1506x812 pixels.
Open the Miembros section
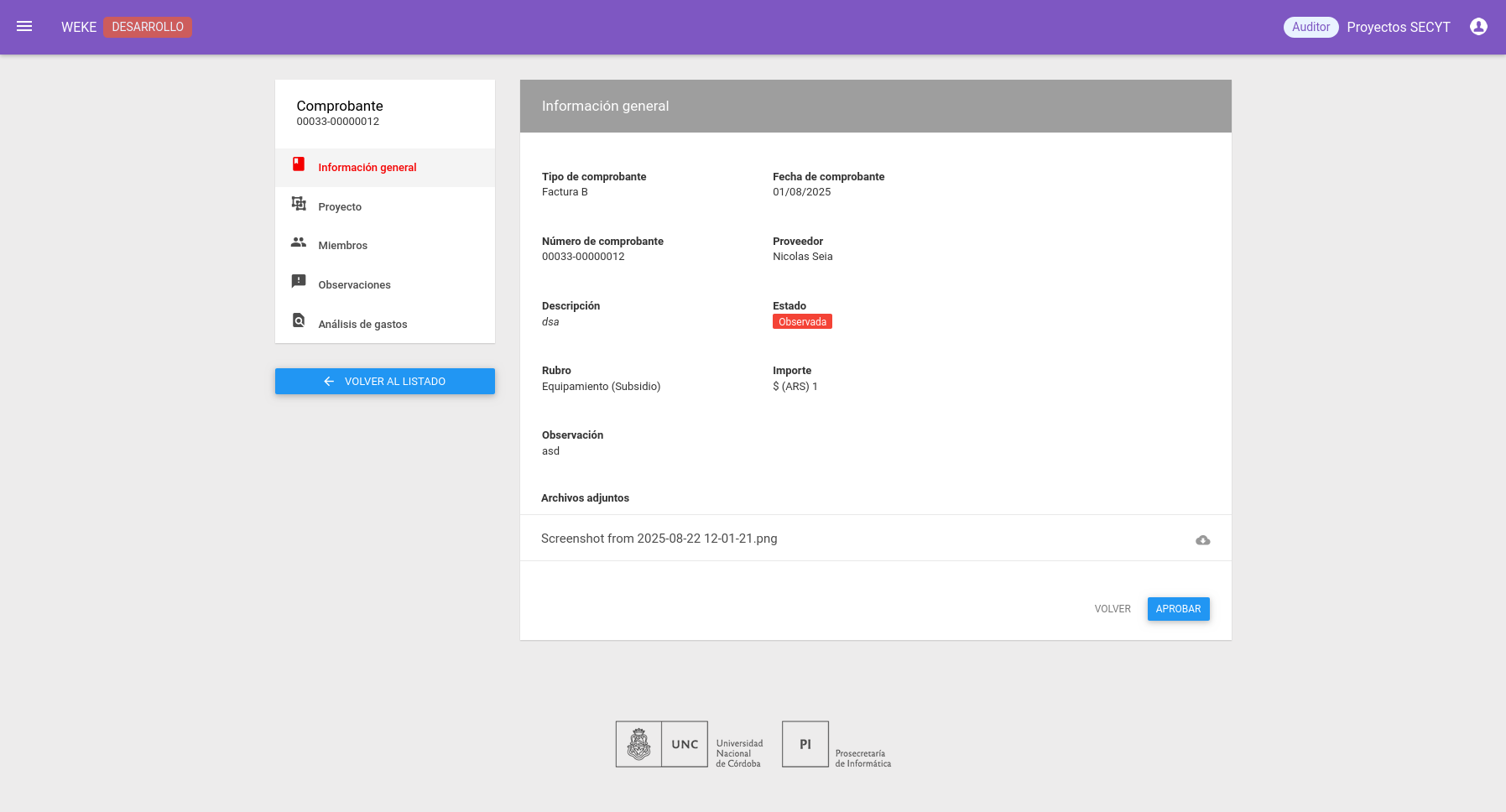click(342, 246)
